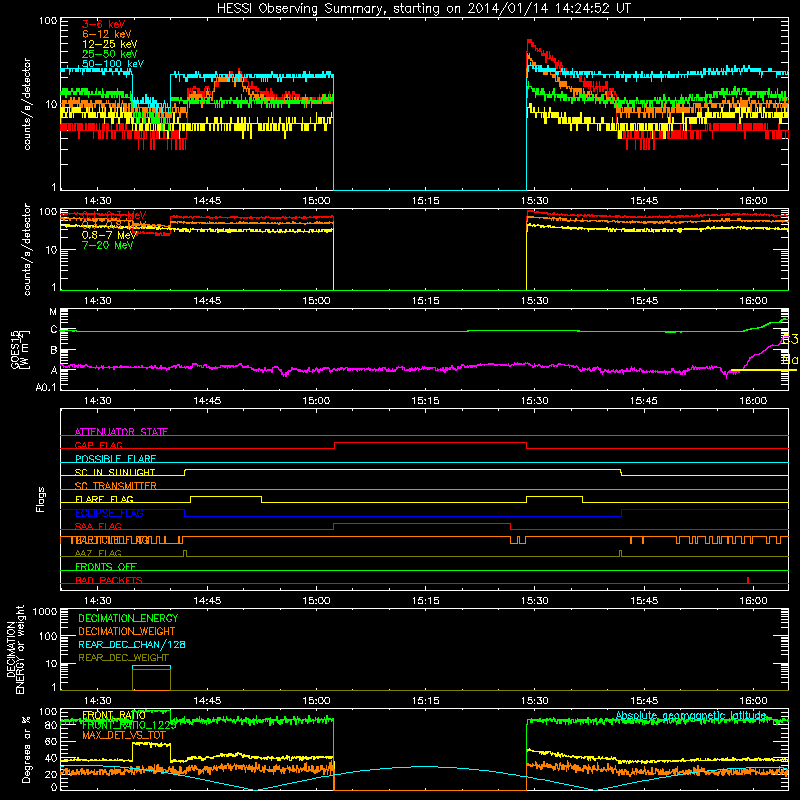800x800 pixels.
Task: Click the green "FRONT_RATIO_1225" legend label
Action: tap(129, 725)
